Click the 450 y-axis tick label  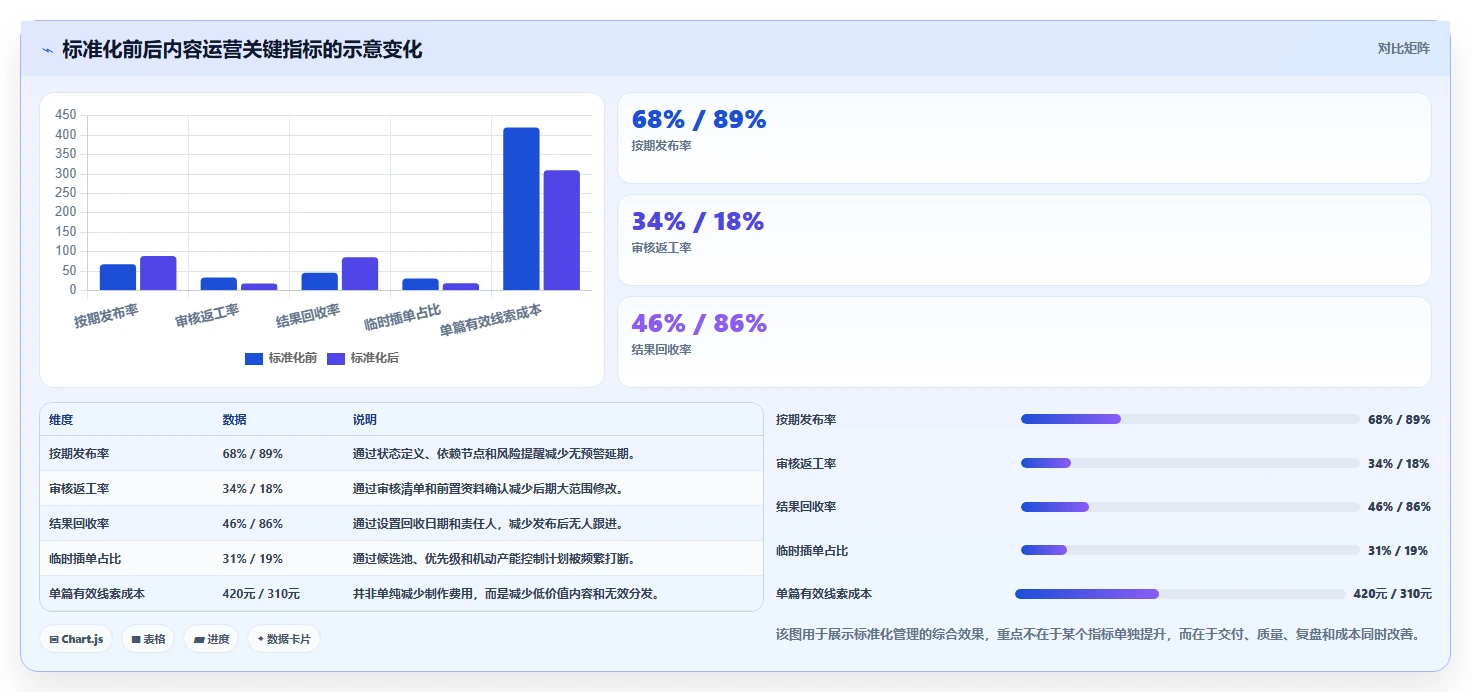coord(66,115)
